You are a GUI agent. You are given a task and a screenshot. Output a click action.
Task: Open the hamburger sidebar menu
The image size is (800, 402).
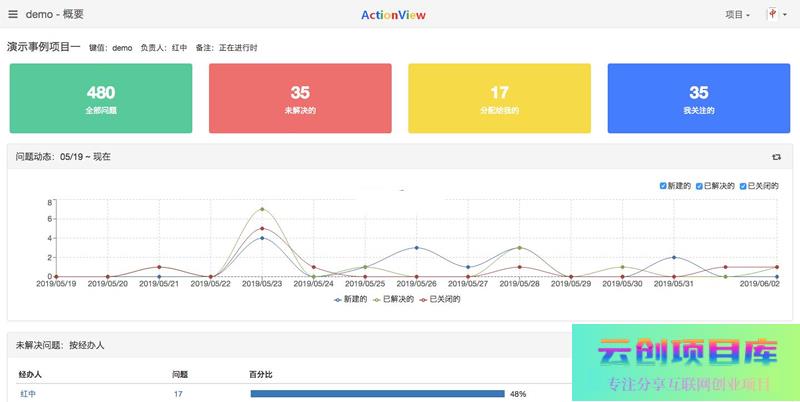[13, 14]
